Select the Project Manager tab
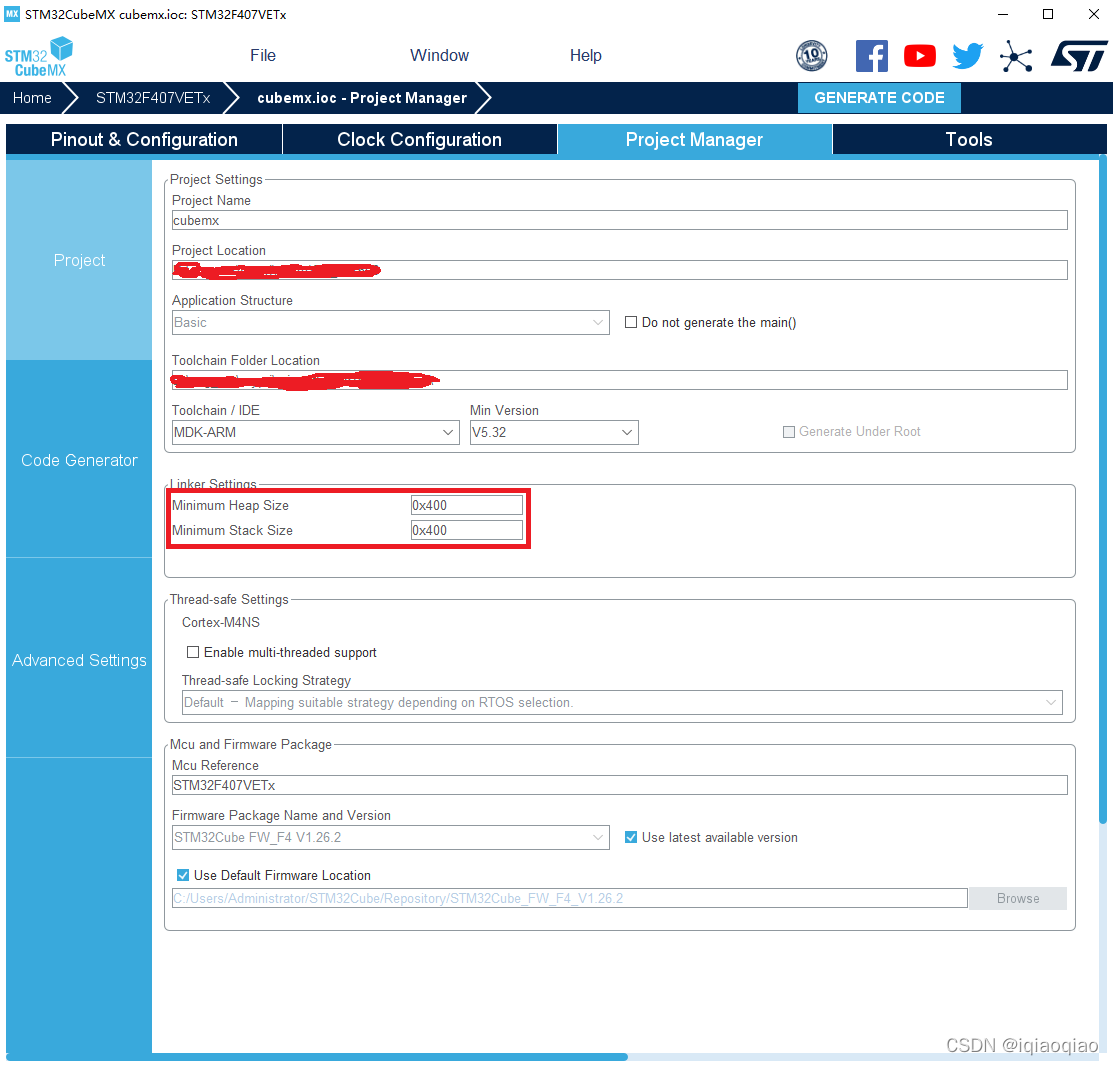The width and height of the screenshot is (1113, 1065). pyautogui.click(x=694, y=139)
